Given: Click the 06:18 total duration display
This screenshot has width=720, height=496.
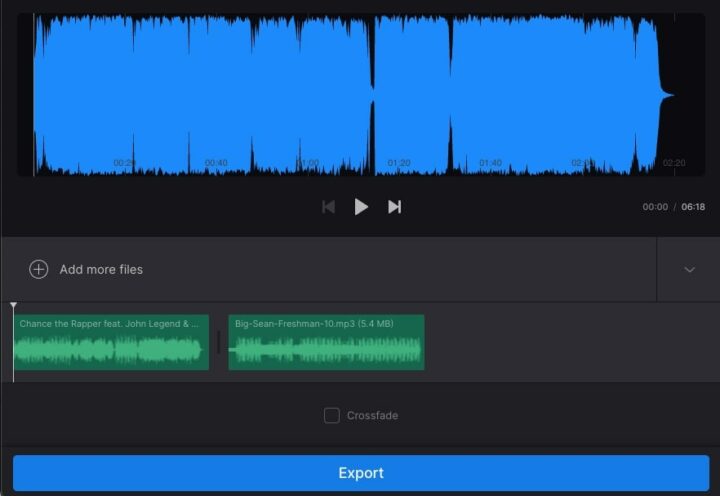Looking at the screenshot, I should (693, 207).
